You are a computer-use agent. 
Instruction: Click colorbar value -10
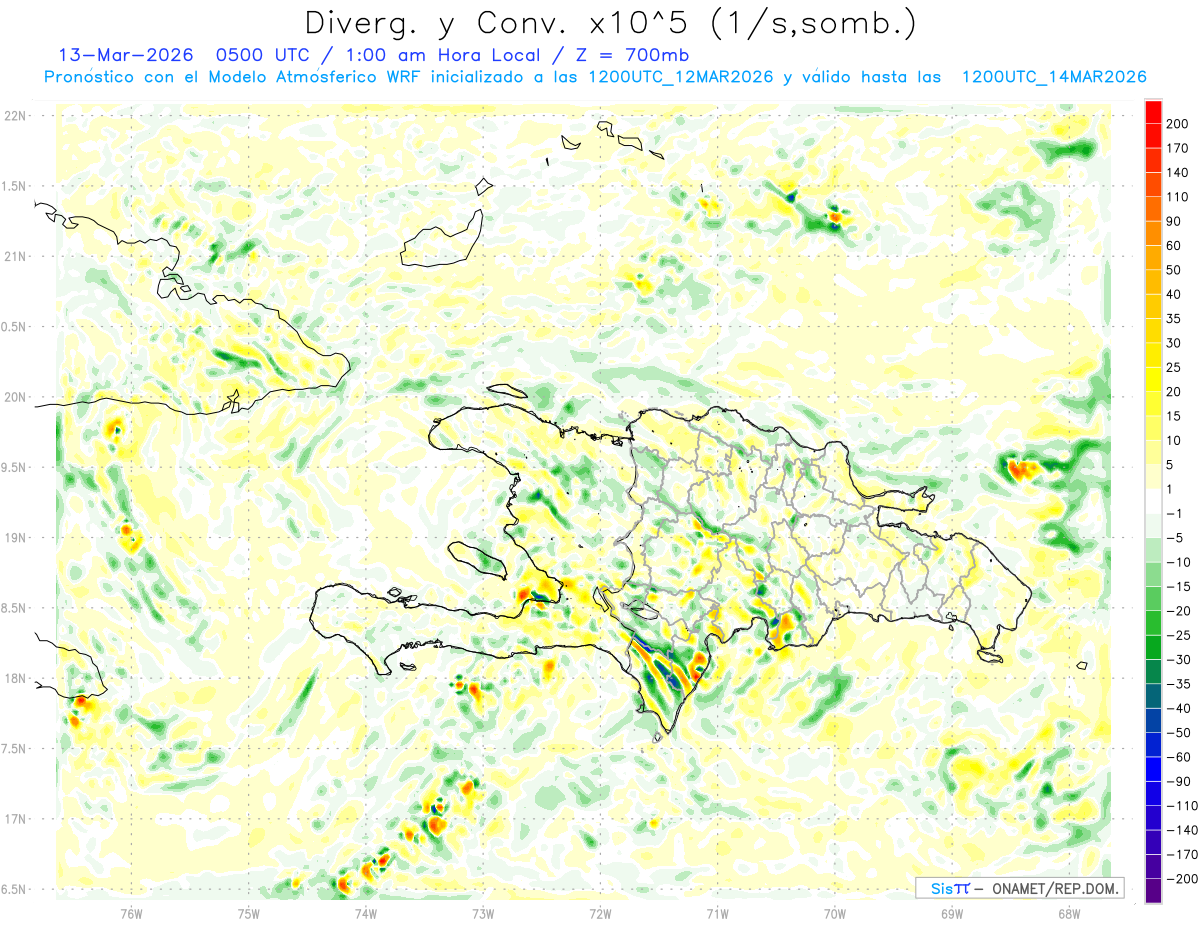click(1178, 562)
